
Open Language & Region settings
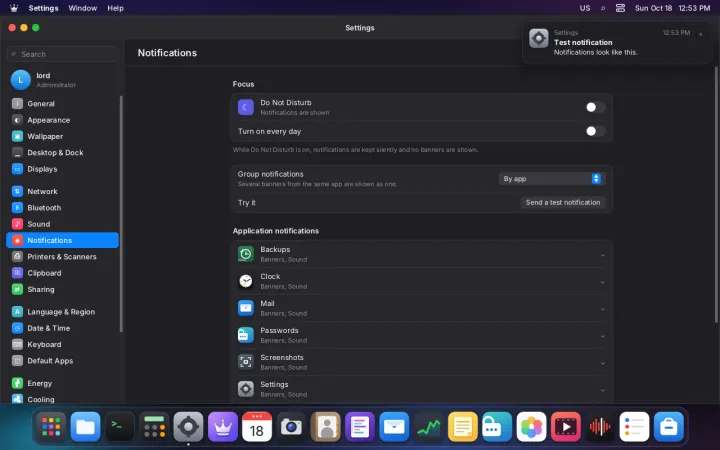(62, 312)
